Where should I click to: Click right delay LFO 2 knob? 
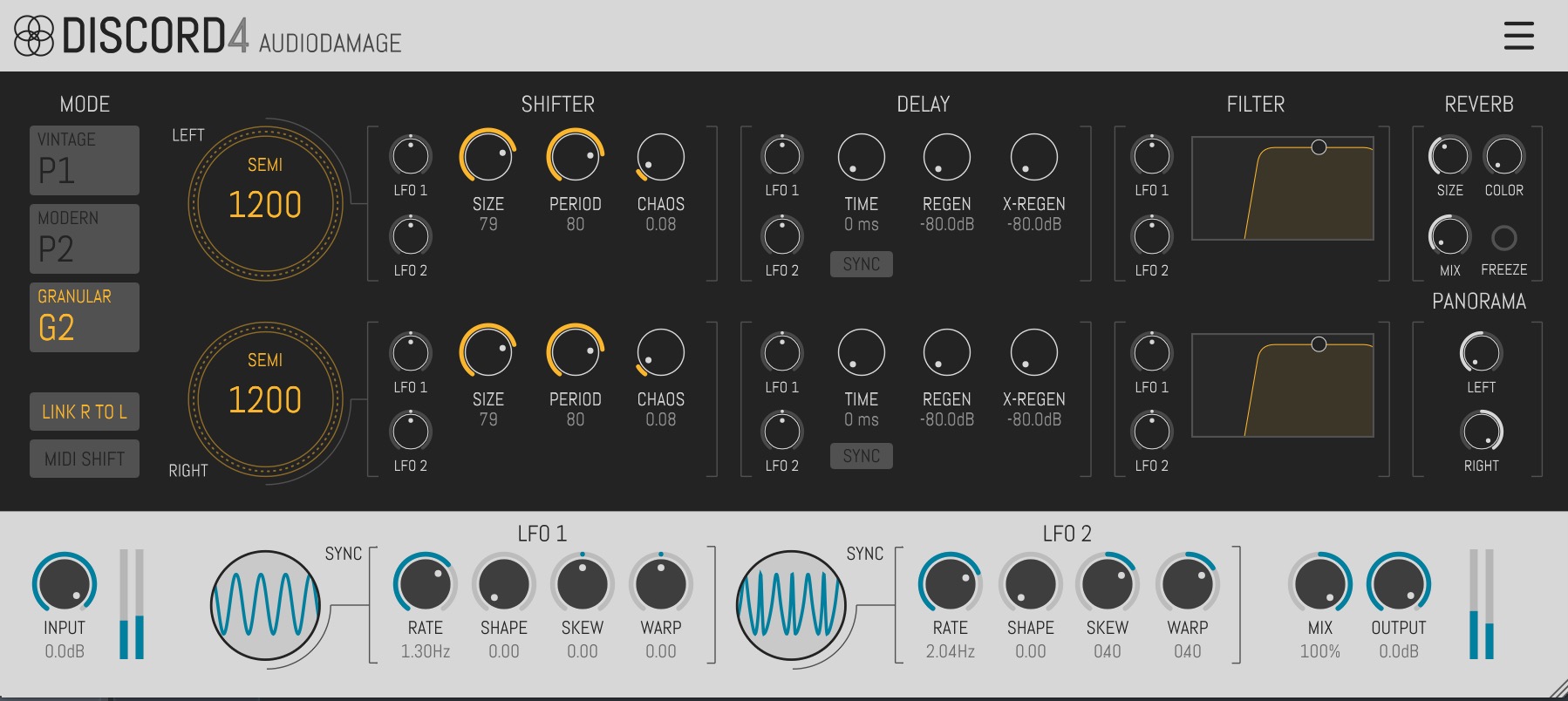point(782,432)
